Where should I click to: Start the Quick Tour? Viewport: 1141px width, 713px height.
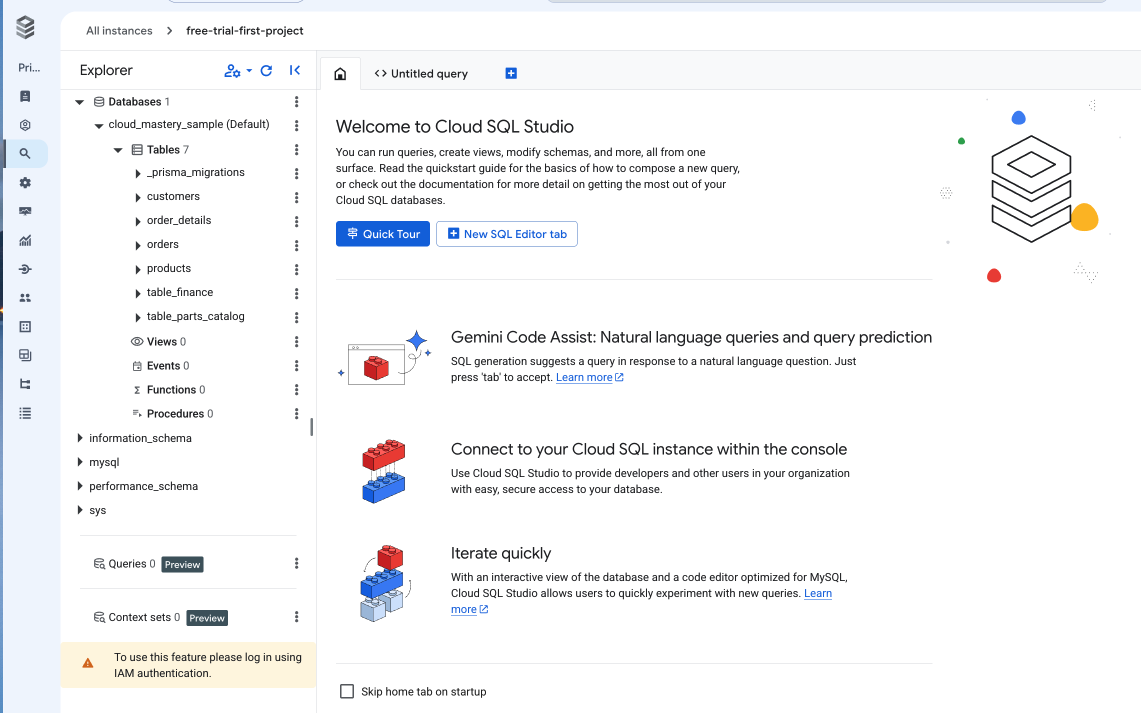pyautogui.click(x=383, y=234)
